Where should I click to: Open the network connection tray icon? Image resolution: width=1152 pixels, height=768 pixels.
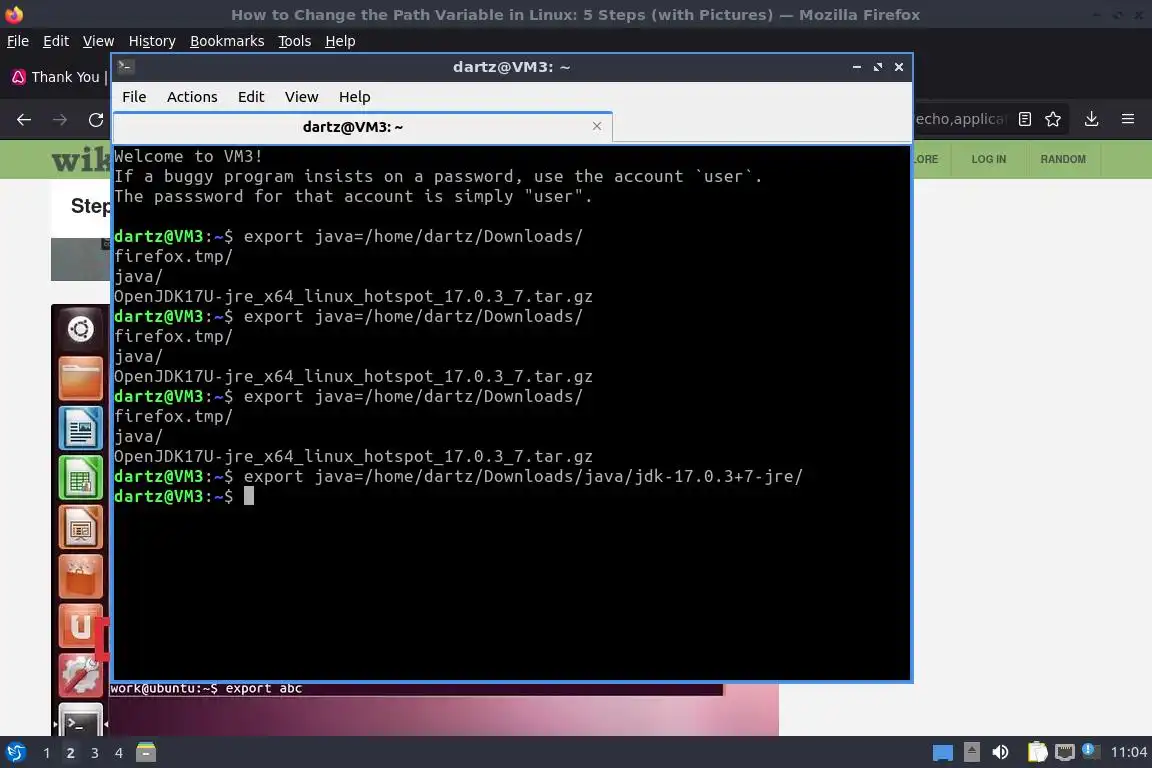tap(1065, 753)
